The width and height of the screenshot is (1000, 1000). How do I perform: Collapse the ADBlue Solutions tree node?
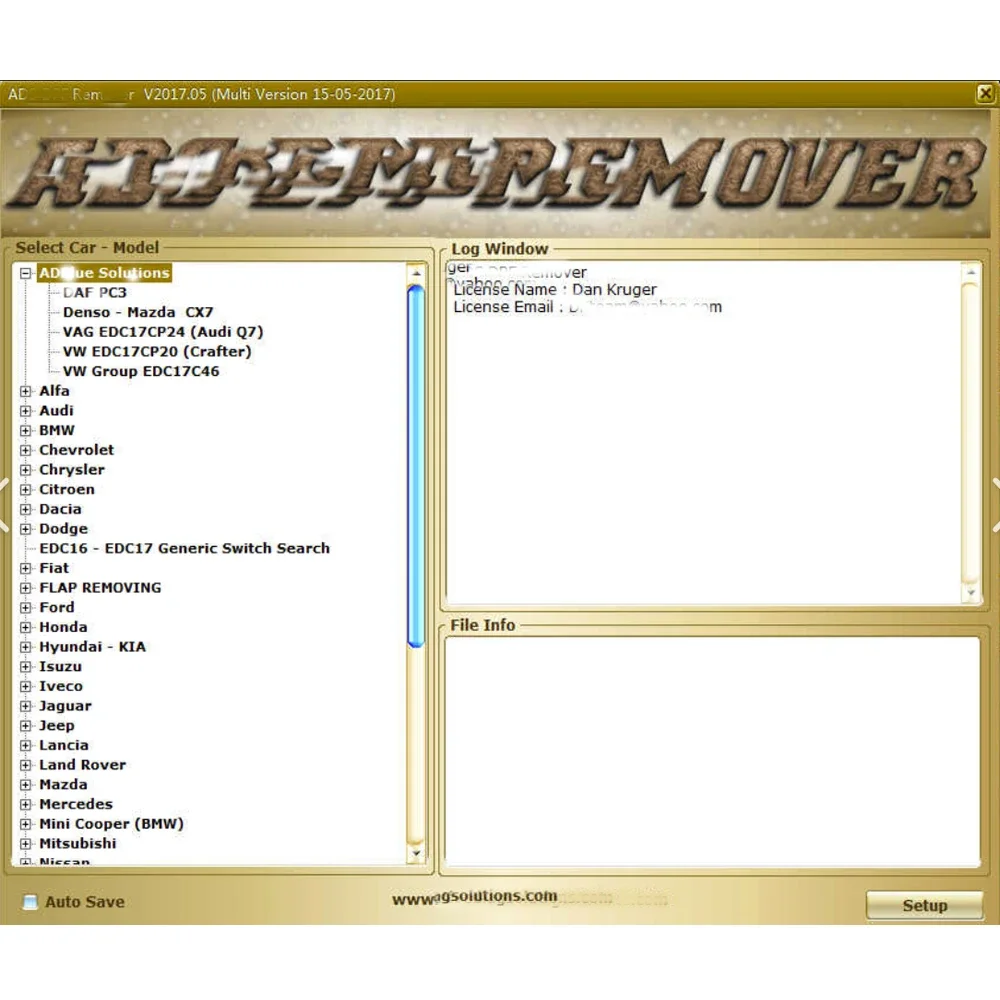click(26, 274)
